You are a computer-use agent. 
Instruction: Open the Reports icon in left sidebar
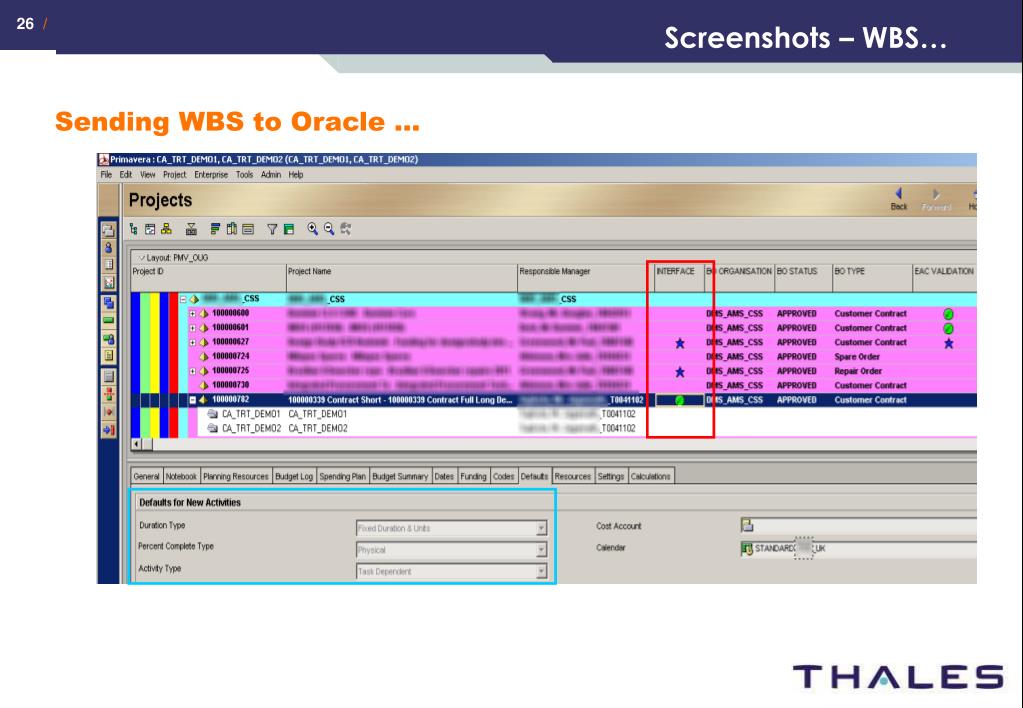click(108, 264)
